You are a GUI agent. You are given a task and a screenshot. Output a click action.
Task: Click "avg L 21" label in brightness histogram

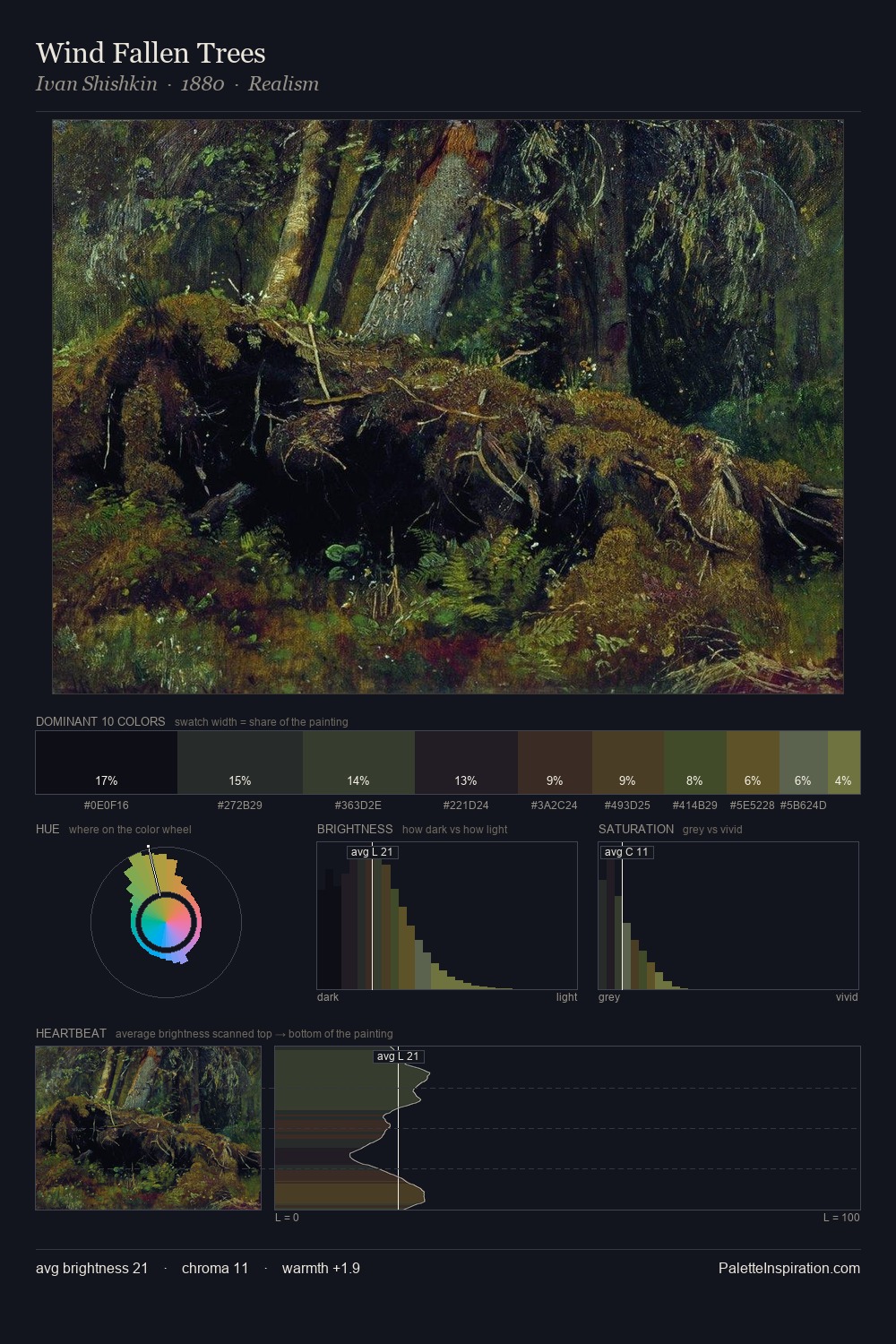pos(372,852)
